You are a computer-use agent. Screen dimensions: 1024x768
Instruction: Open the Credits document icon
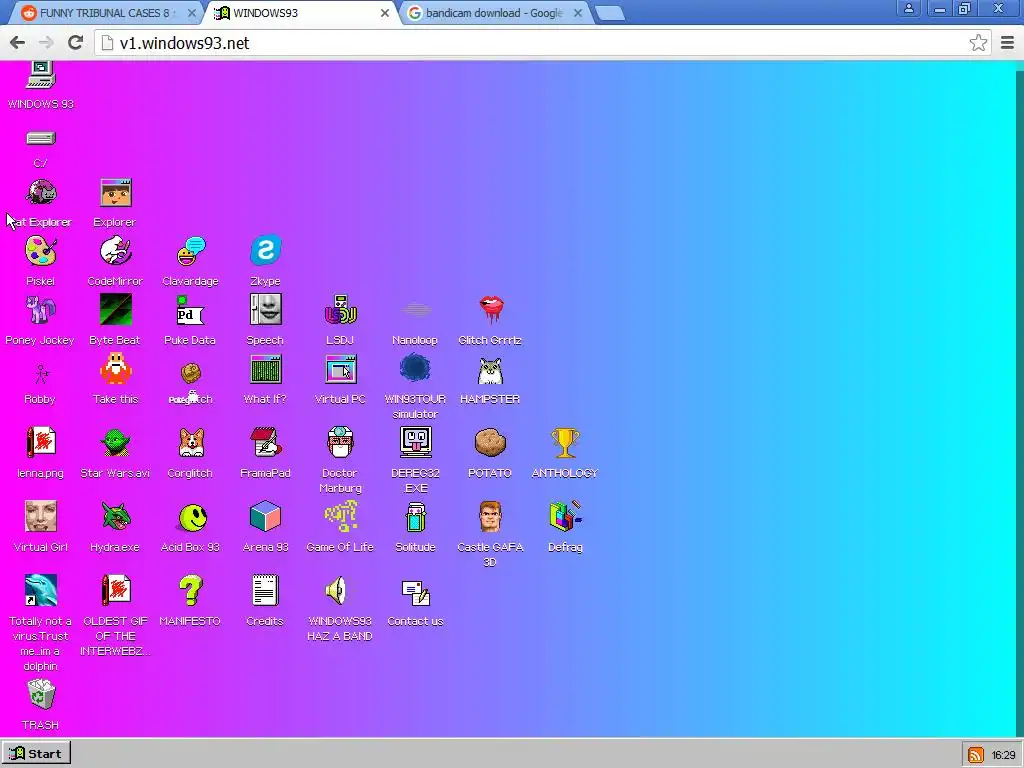pos(265,590)
